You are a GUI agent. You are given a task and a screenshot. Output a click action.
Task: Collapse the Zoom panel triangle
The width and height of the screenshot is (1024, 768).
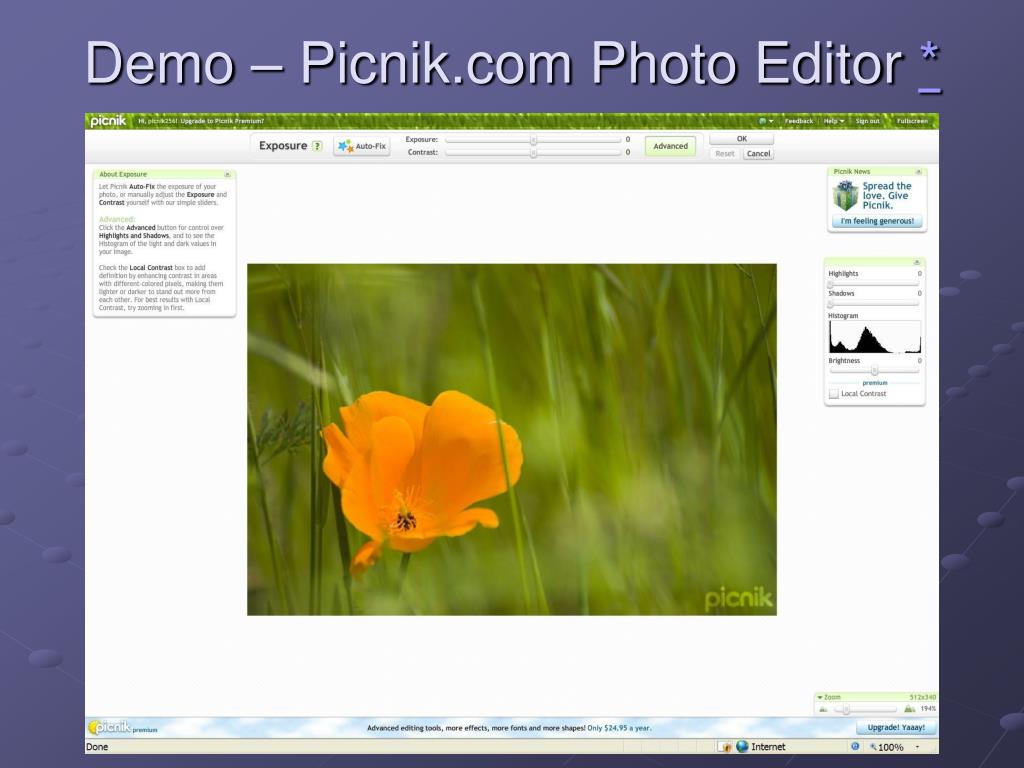tap(820, 697)
